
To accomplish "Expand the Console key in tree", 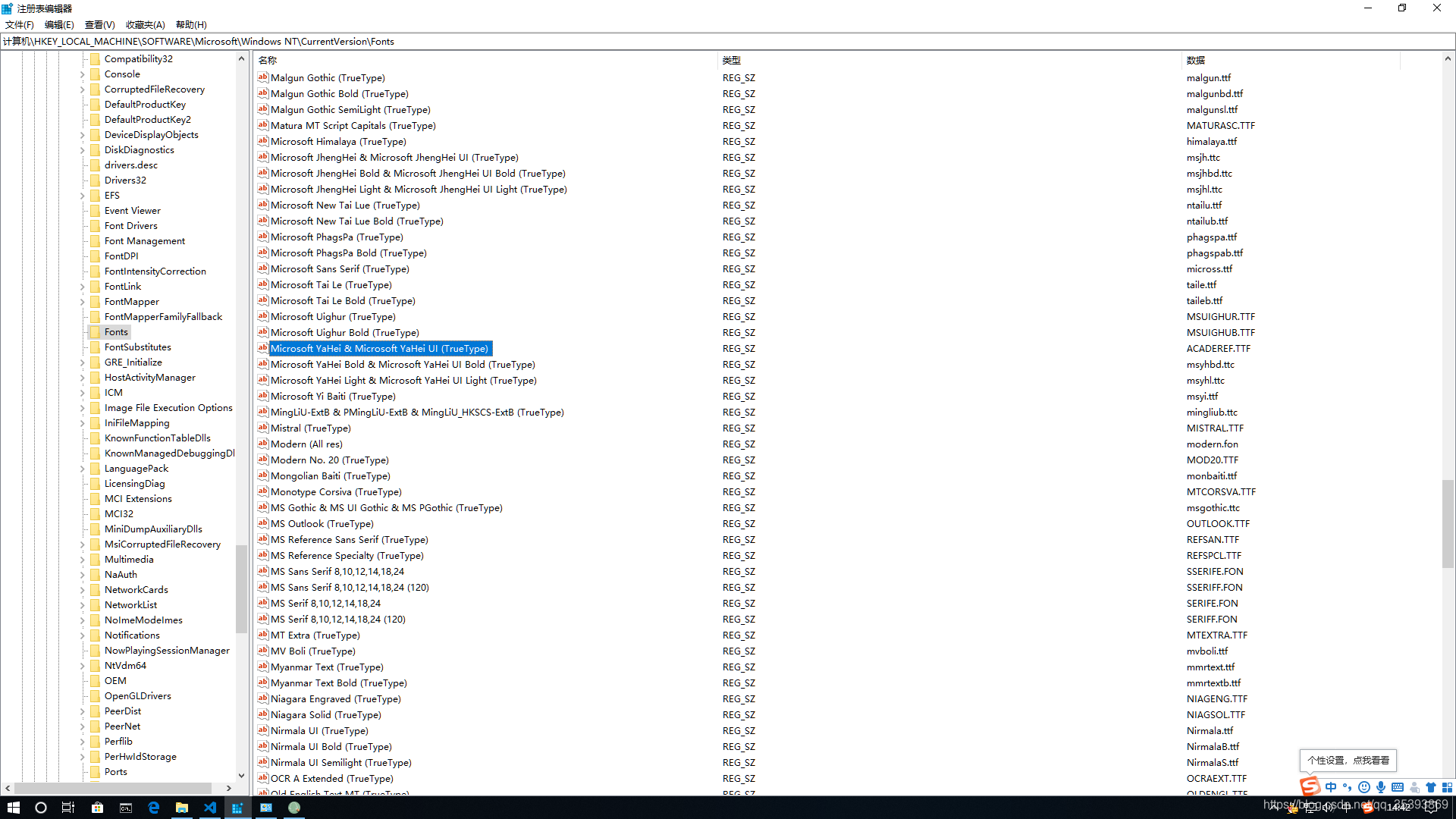I will click(82, 74).
